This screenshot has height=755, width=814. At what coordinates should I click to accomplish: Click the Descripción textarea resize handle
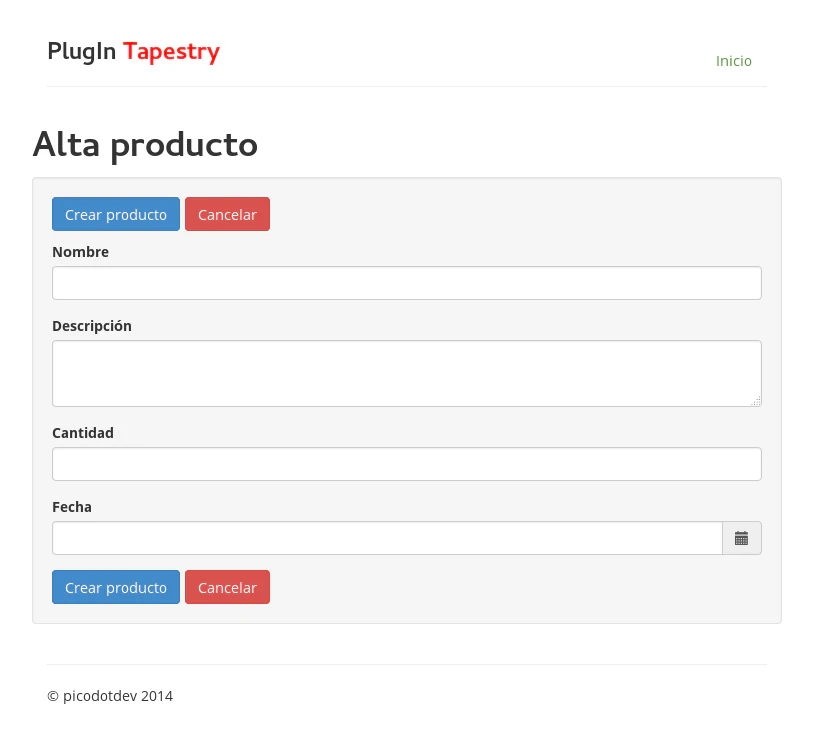pos(756,401)
